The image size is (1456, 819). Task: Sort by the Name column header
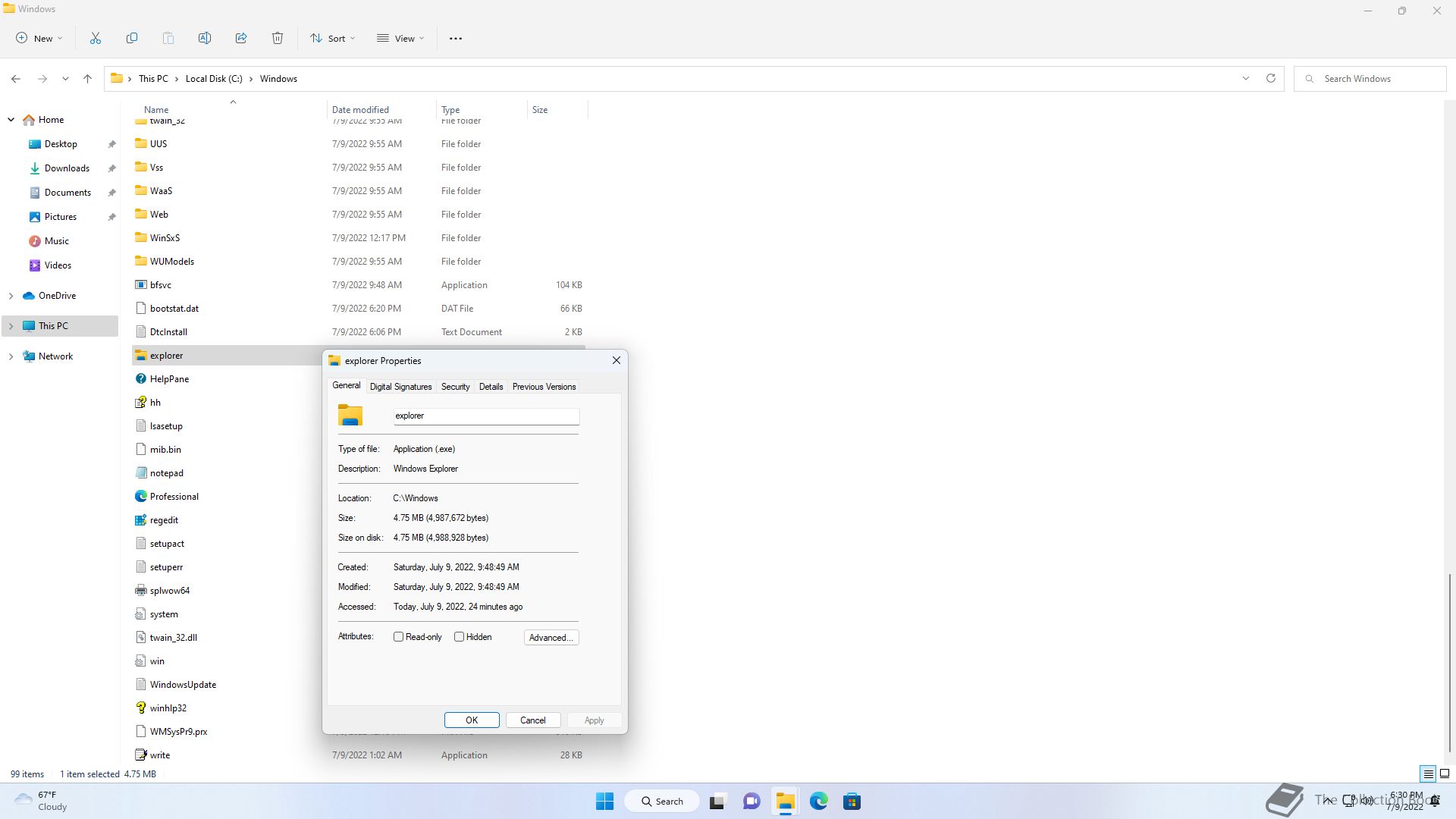(231, 110)
